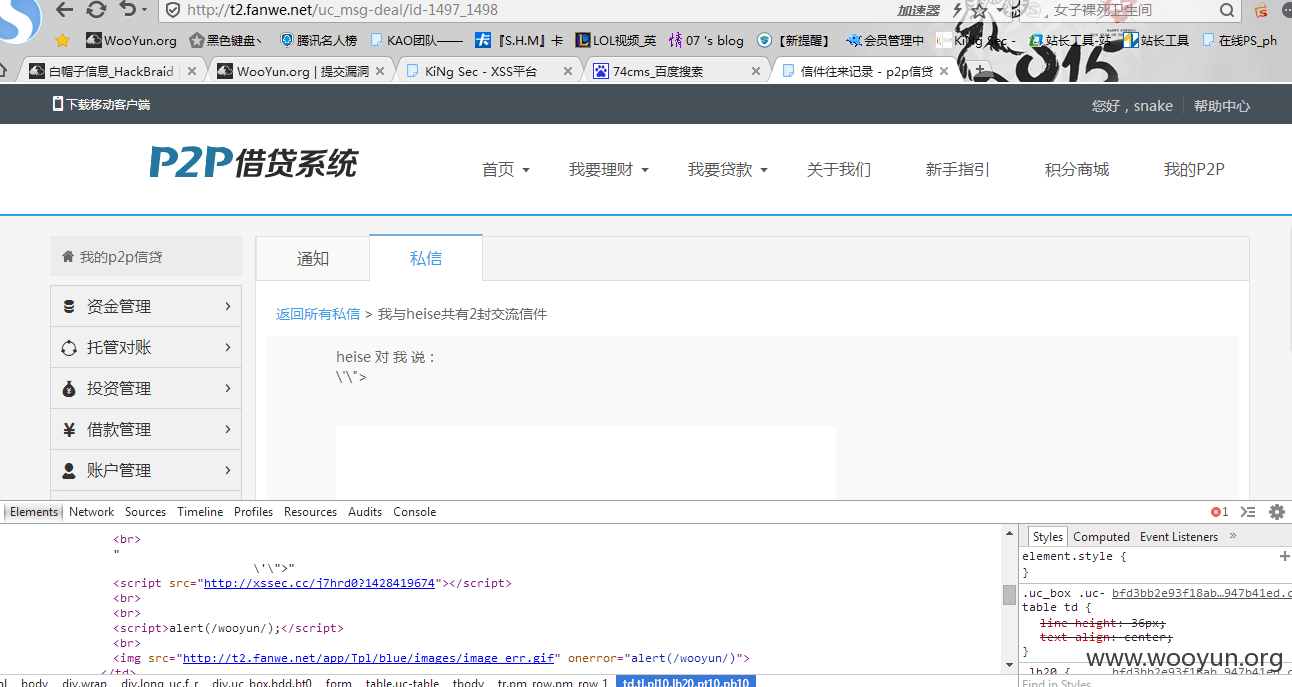Expand the 托管对账 sidebar section
The height and width of the screenshot is (687, 1292).
146,347
